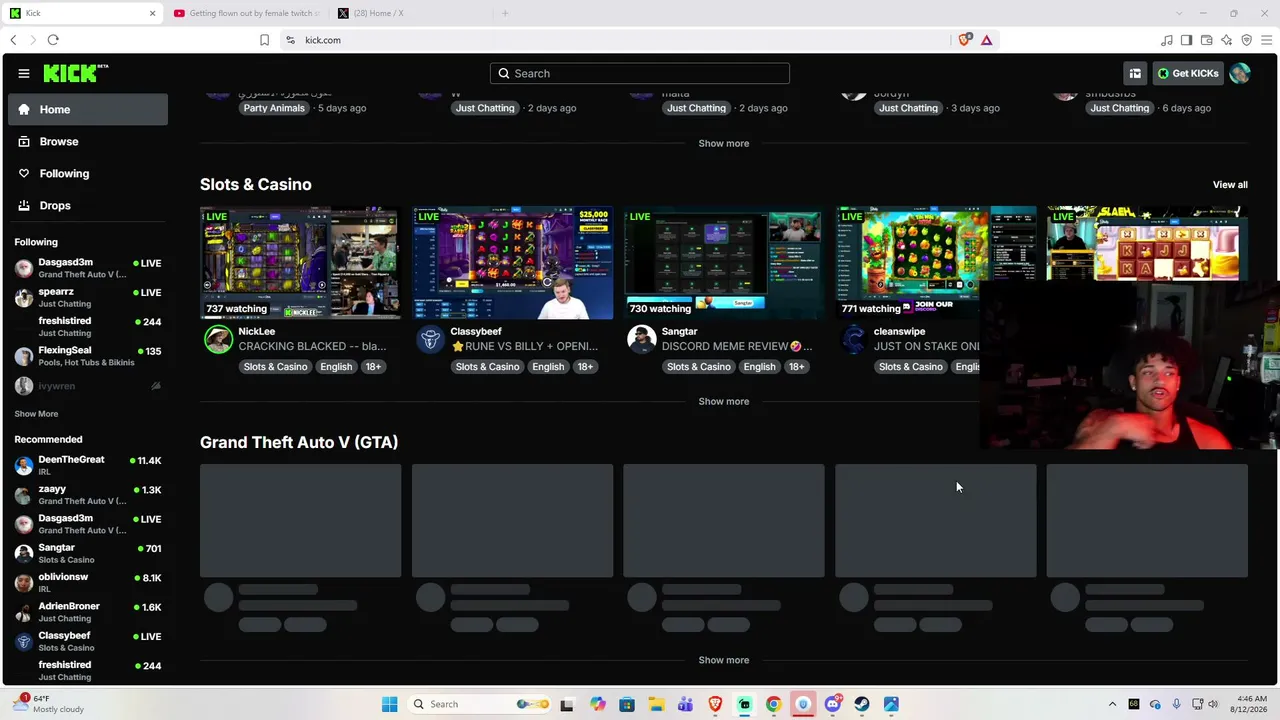Click the Slots & Casino tag under NickLee
Screen dimensions: 1280x720
click(275, 367)
